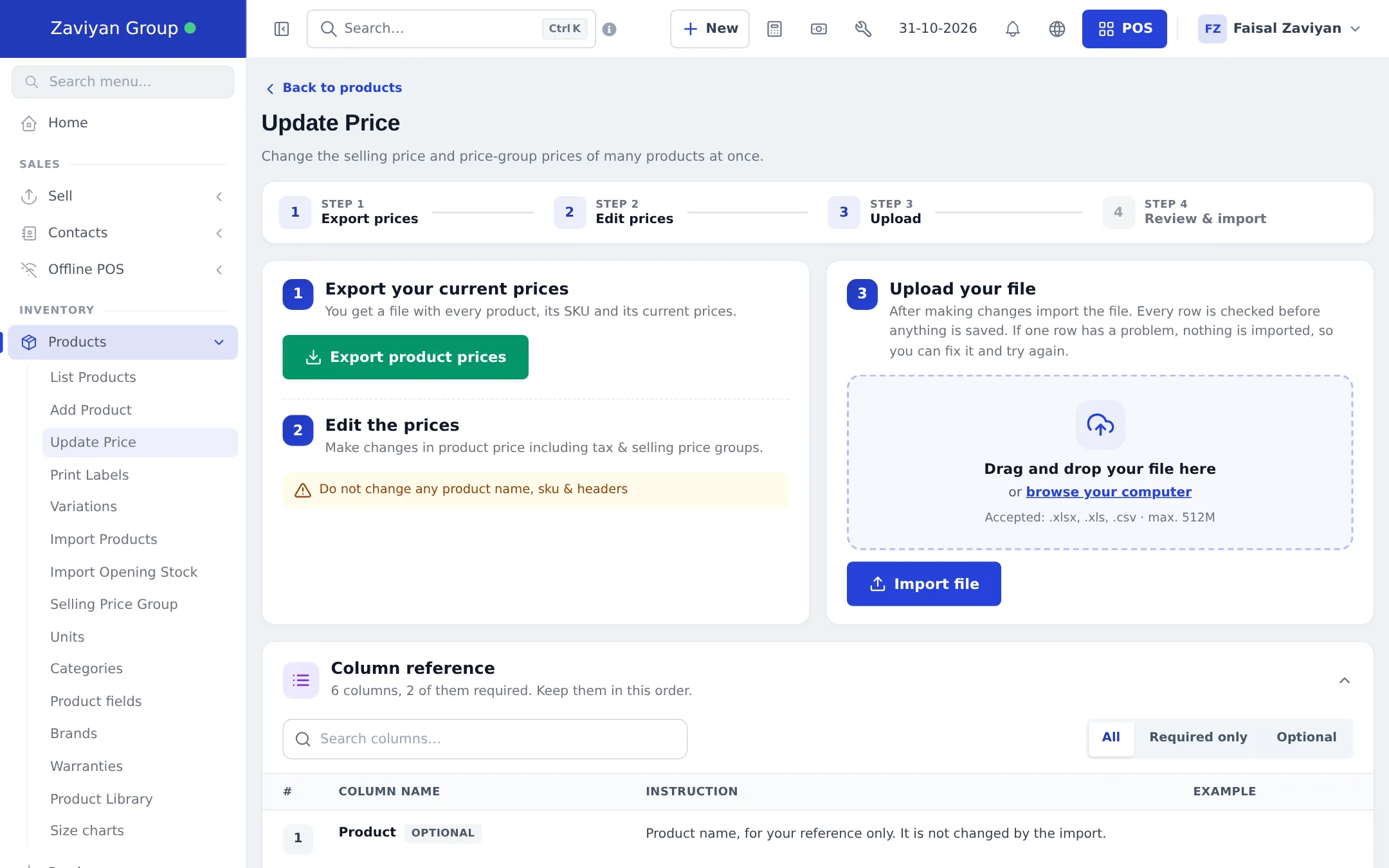Go to Step 3 Upload
The width and height of the screenshot is (1389, 868).
coord(875,212)
